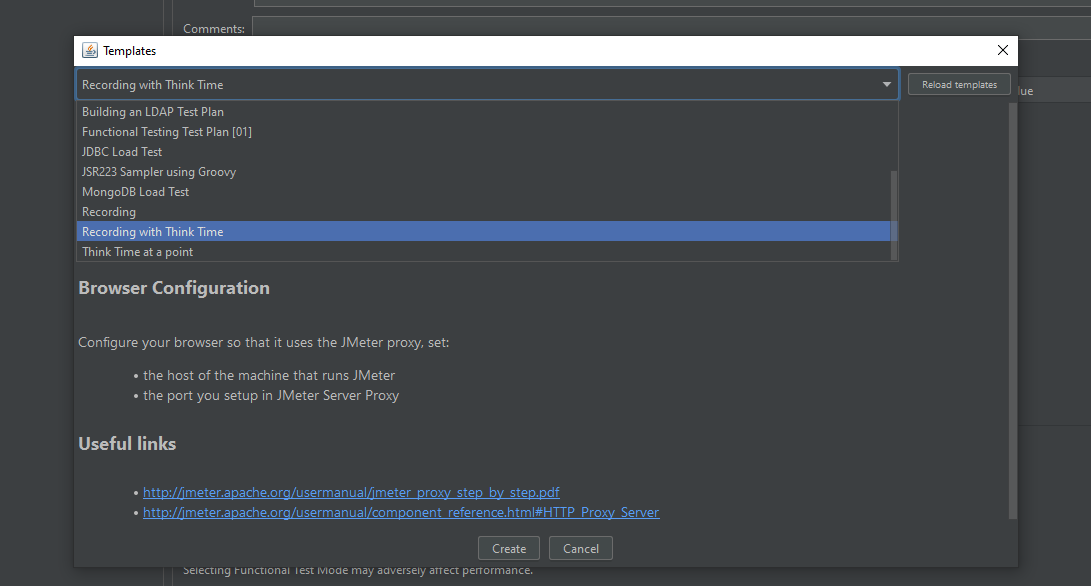Image resolution: width=1091 pixels, height=586 pixels.
Task: Click the 'Useful links' heading text
Action: [127, 444]
